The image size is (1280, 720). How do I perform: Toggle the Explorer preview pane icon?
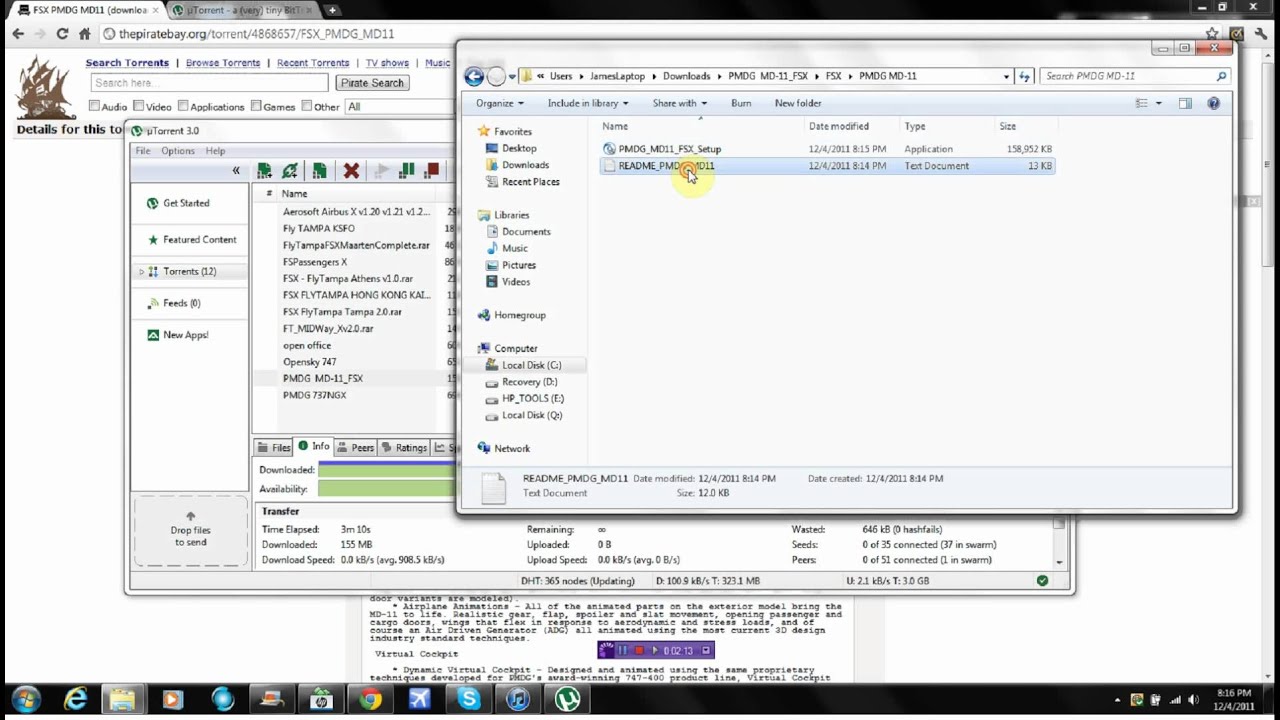1185,103
